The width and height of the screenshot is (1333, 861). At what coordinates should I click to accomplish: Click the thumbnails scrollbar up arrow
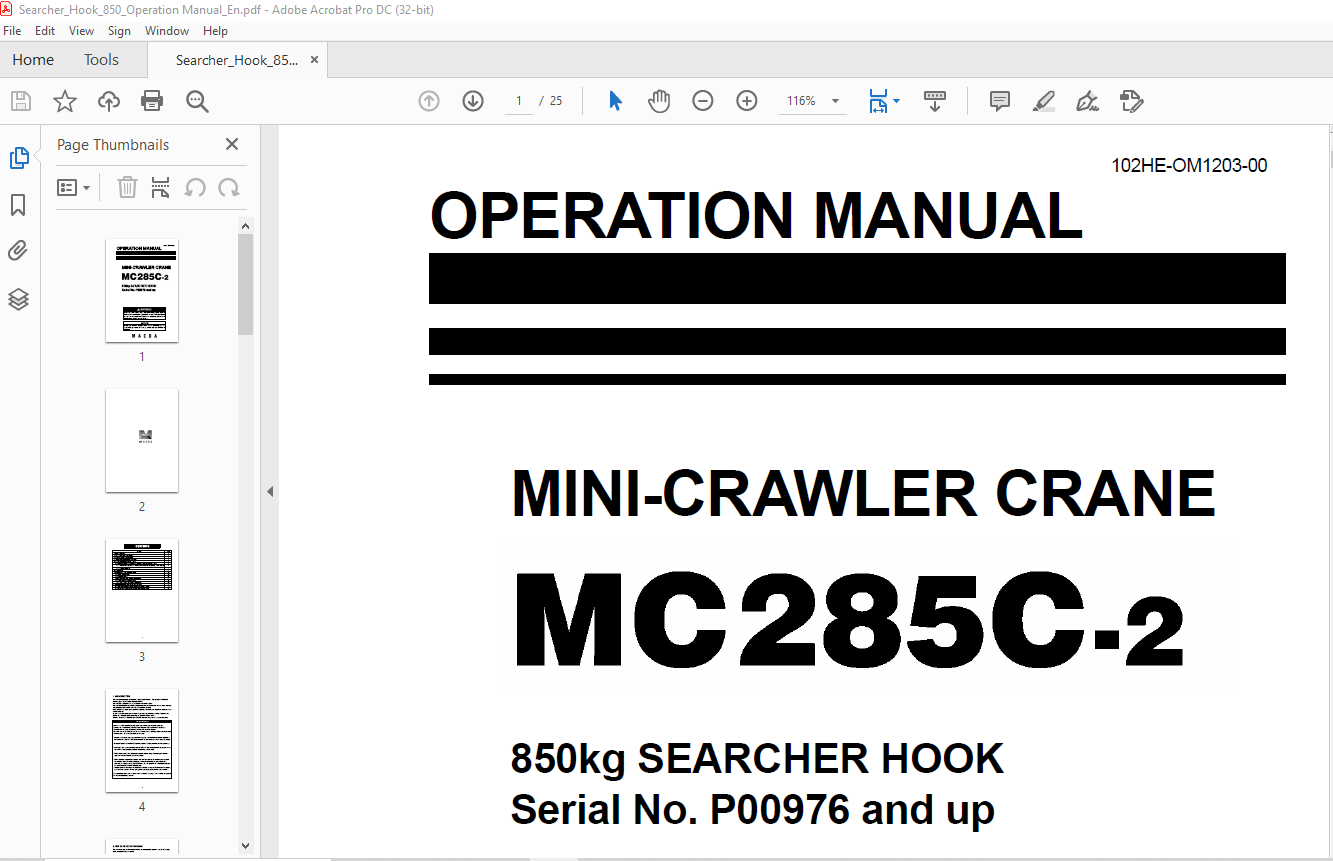pyautogui.click(x=246, y=226)
